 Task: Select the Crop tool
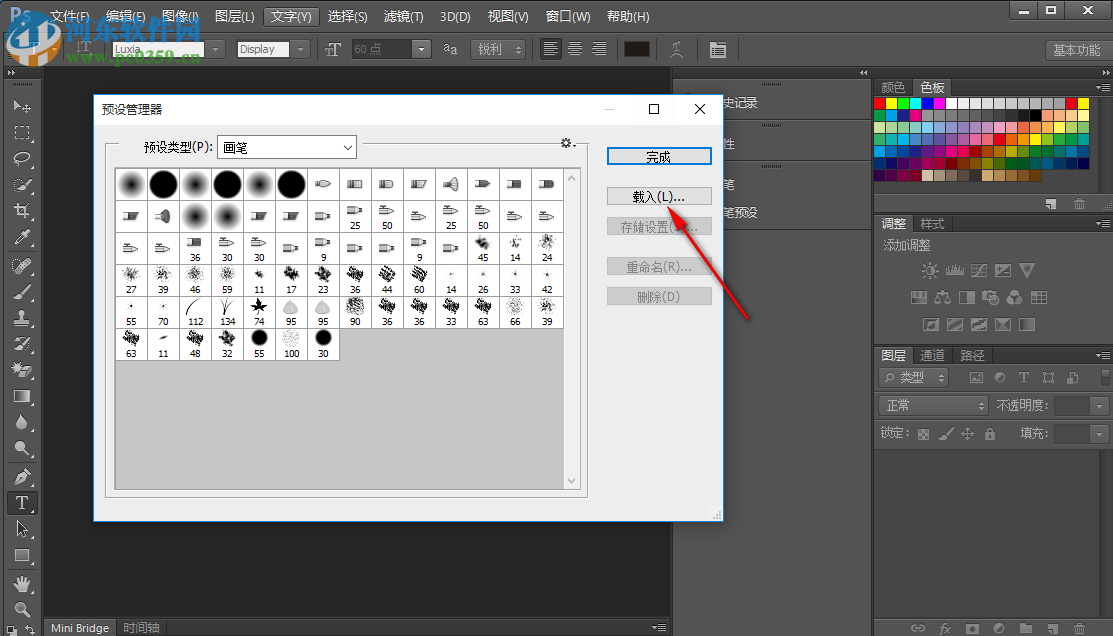22,211
